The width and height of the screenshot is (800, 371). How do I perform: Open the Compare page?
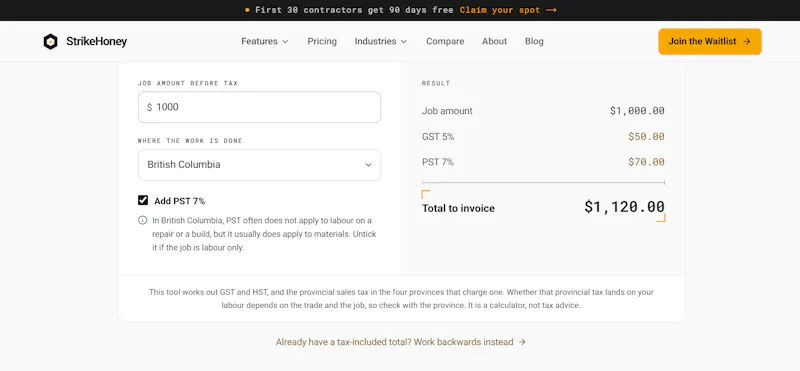(445, 41)
